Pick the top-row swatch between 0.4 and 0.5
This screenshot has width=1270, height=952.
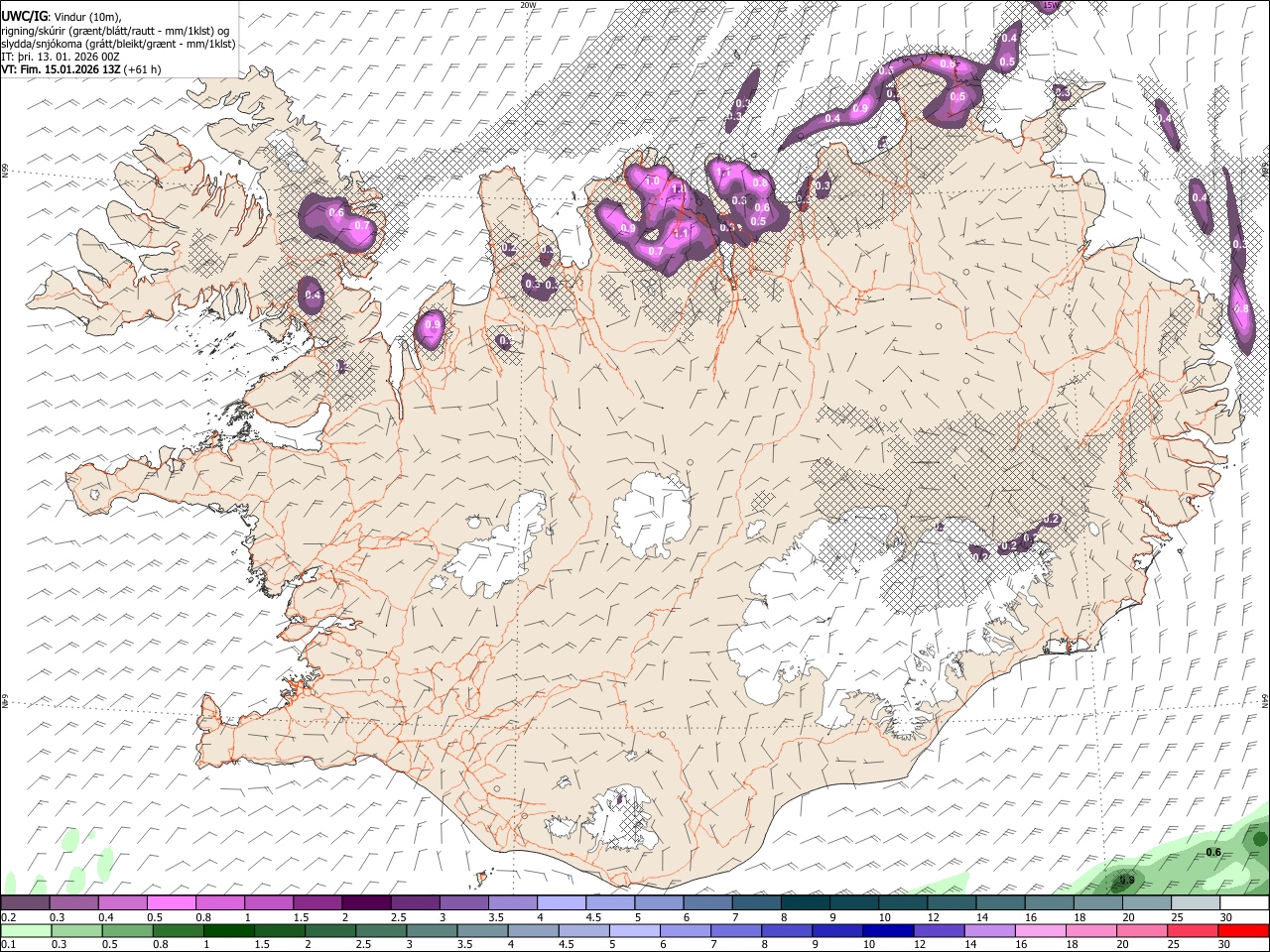click(123, 902)
